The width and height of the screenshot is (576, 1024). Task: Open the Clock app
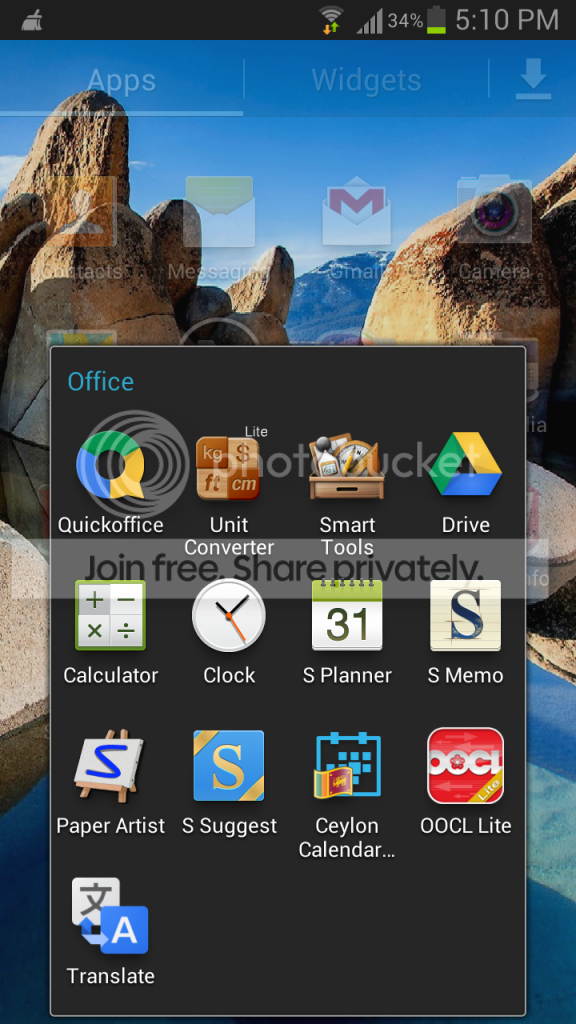(229, 615)
